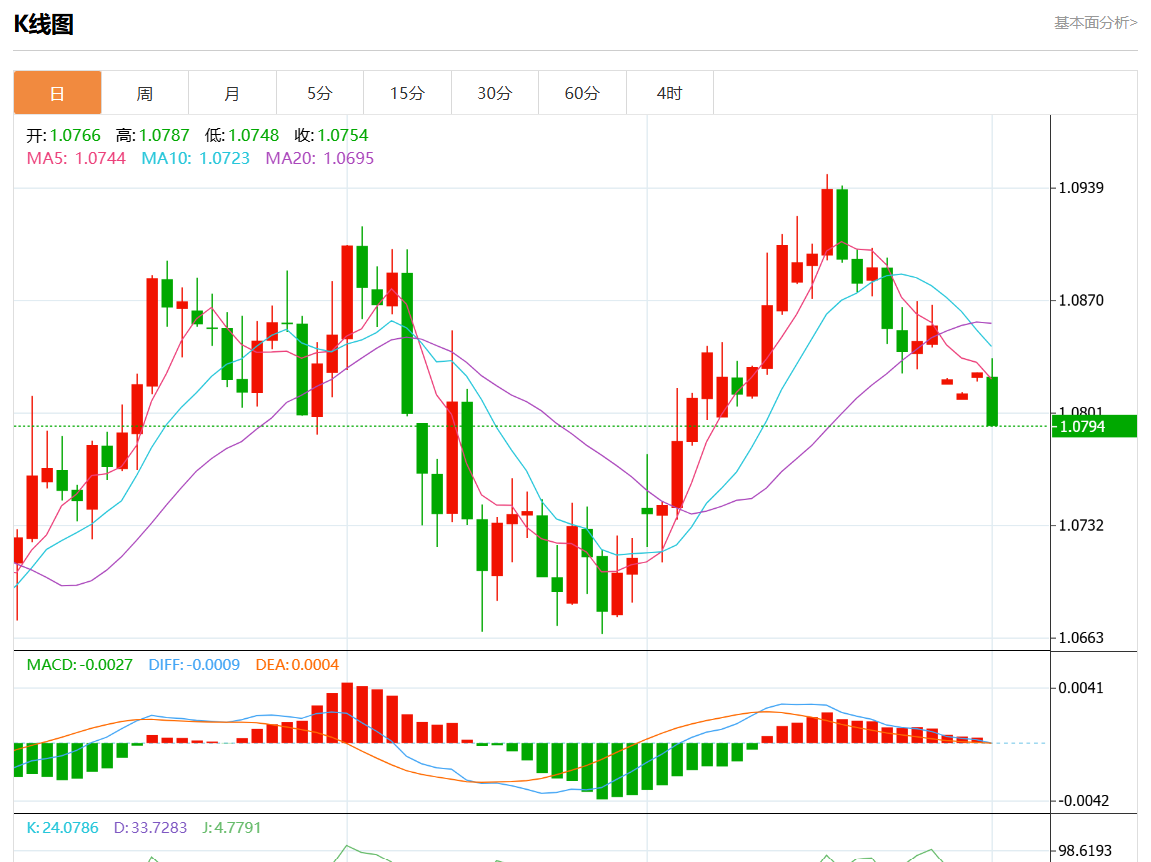
Task: Click the green 1.0794 current price tag
Action: coord(1094,427)
